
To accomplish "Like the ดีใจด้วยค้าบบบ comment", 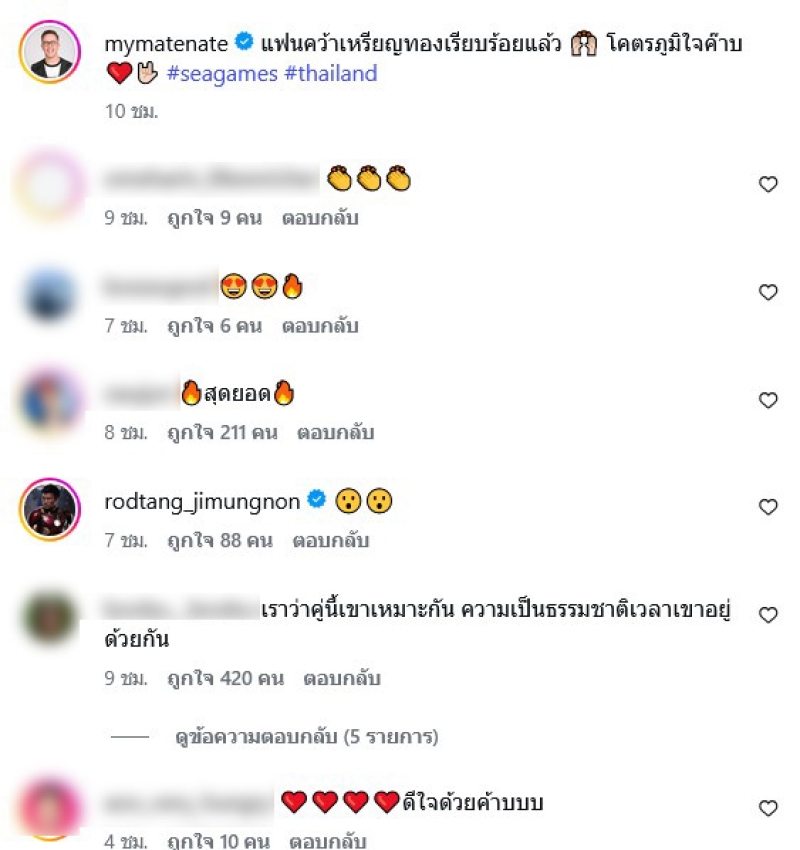I will click(767, 808).
